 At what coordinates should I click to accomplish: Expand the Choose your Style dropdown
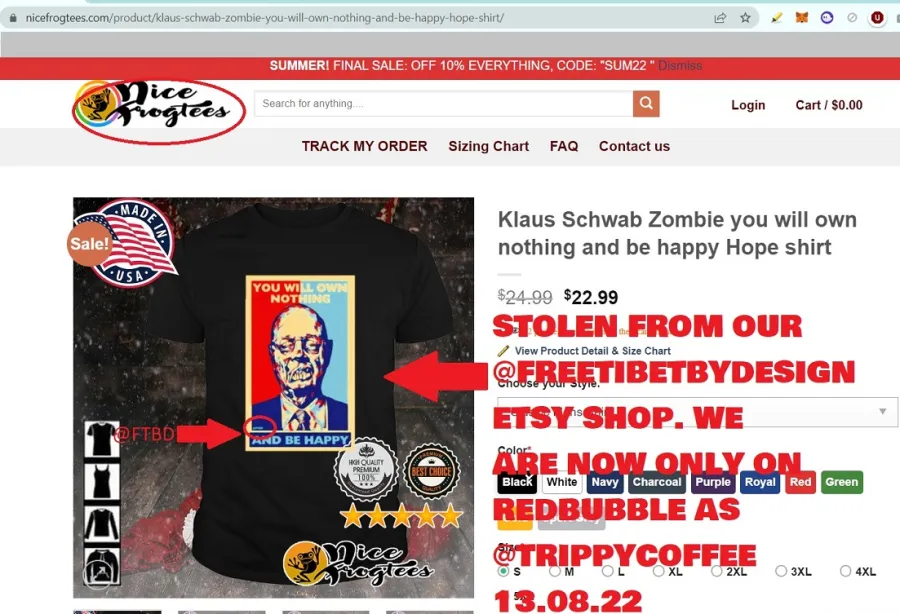click(697, 411)
